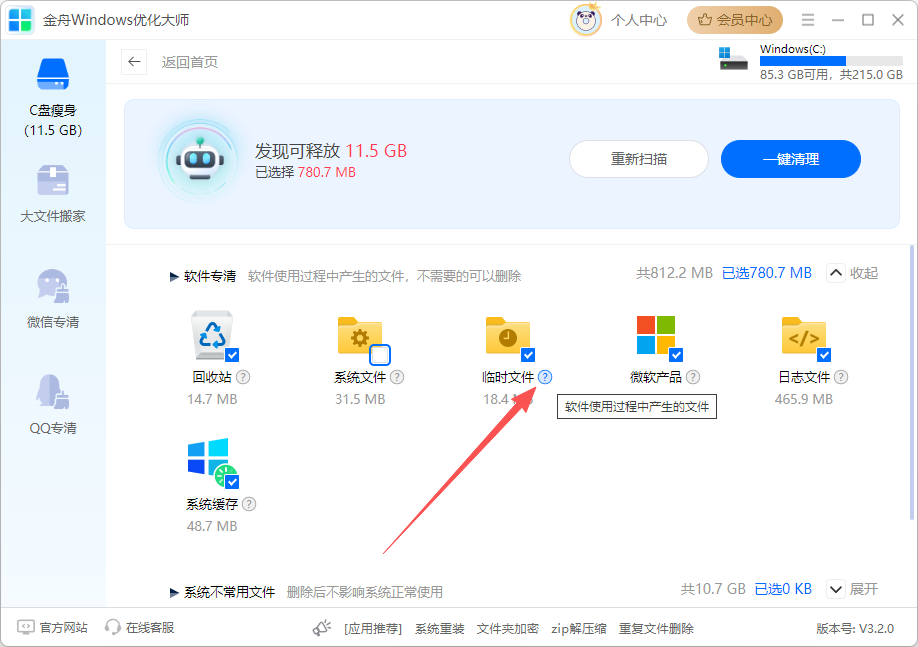This screenshot has width=918, height=647.
Task: Click help icon next to 日志文件
Action: (x=841, y=377)
